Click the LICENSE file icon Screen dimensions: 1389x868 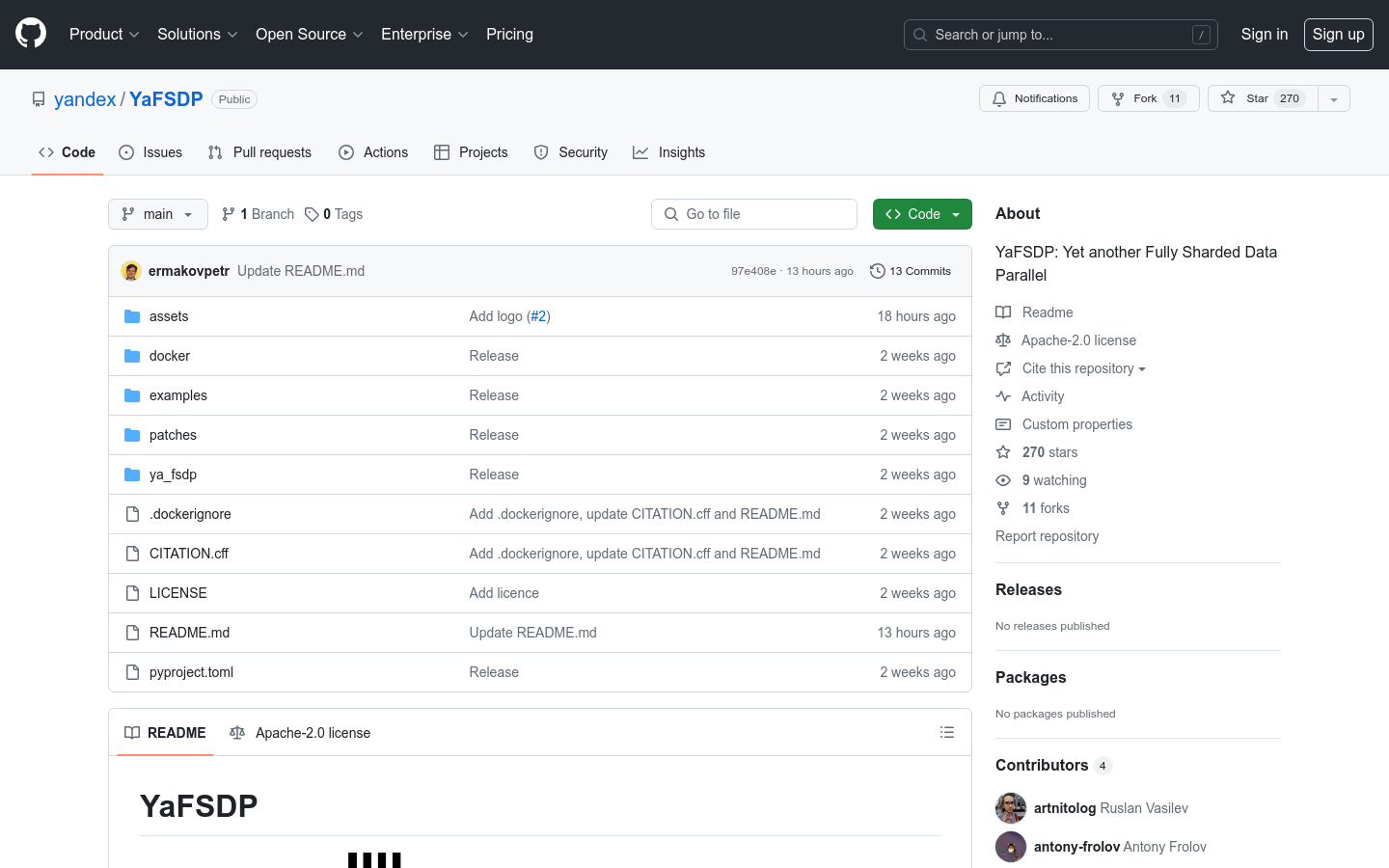(x=132, y=593)
